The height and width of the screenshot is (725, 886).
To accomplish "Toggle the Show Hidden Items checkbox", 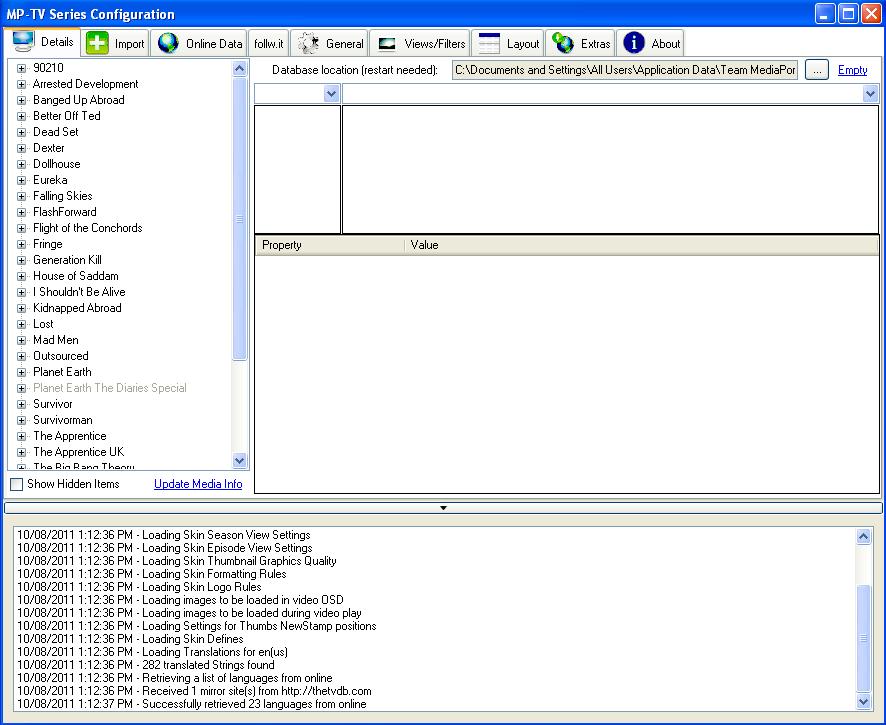I will pos(17,484).
